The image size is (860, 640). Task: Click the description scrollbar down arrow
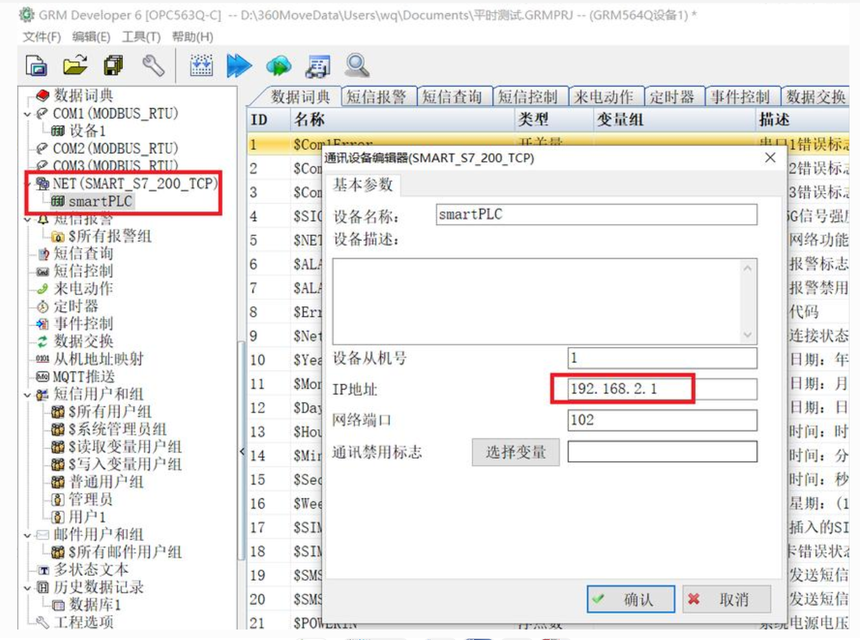[x=747, y=335]
